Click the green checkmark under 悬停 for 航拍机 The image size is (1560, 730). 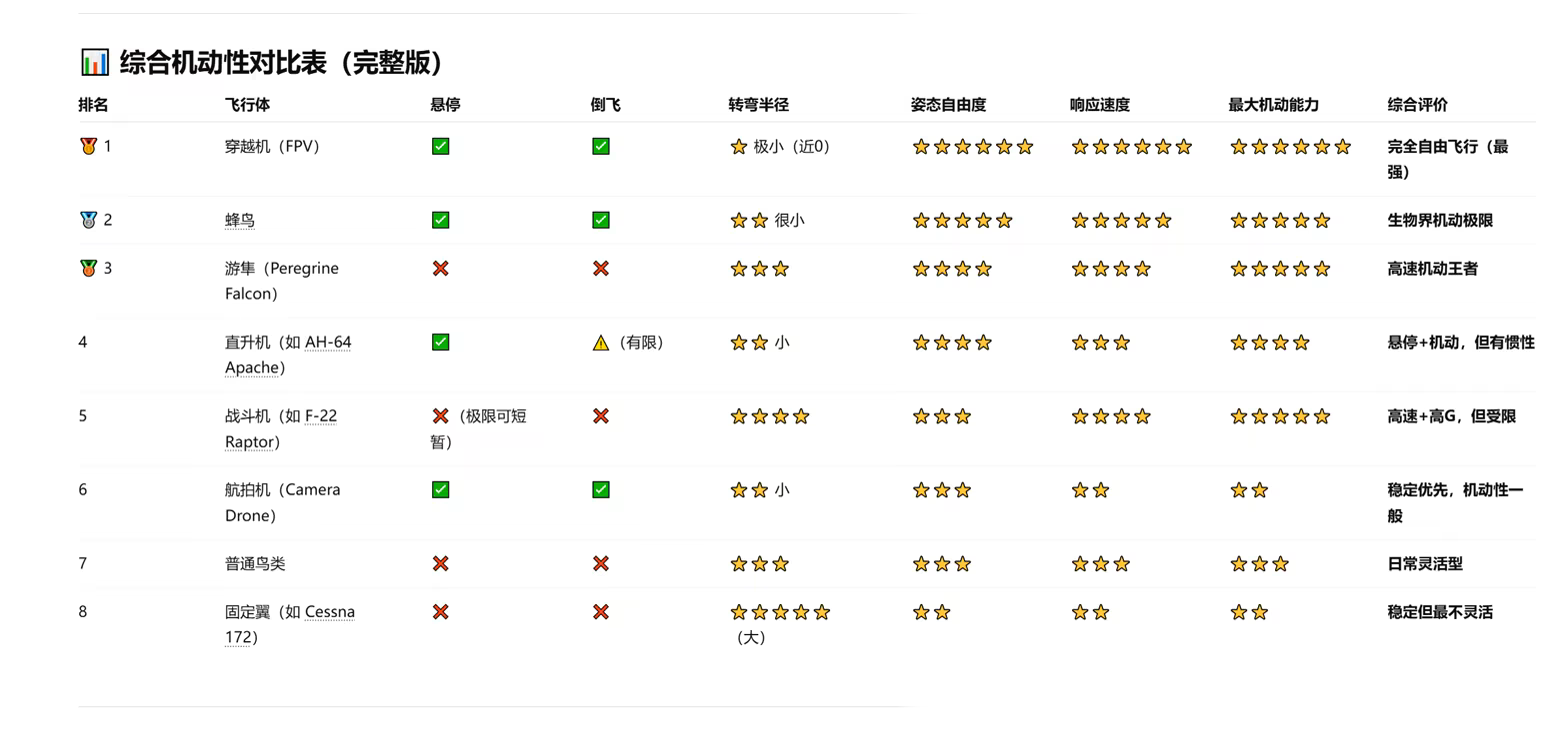440,490
